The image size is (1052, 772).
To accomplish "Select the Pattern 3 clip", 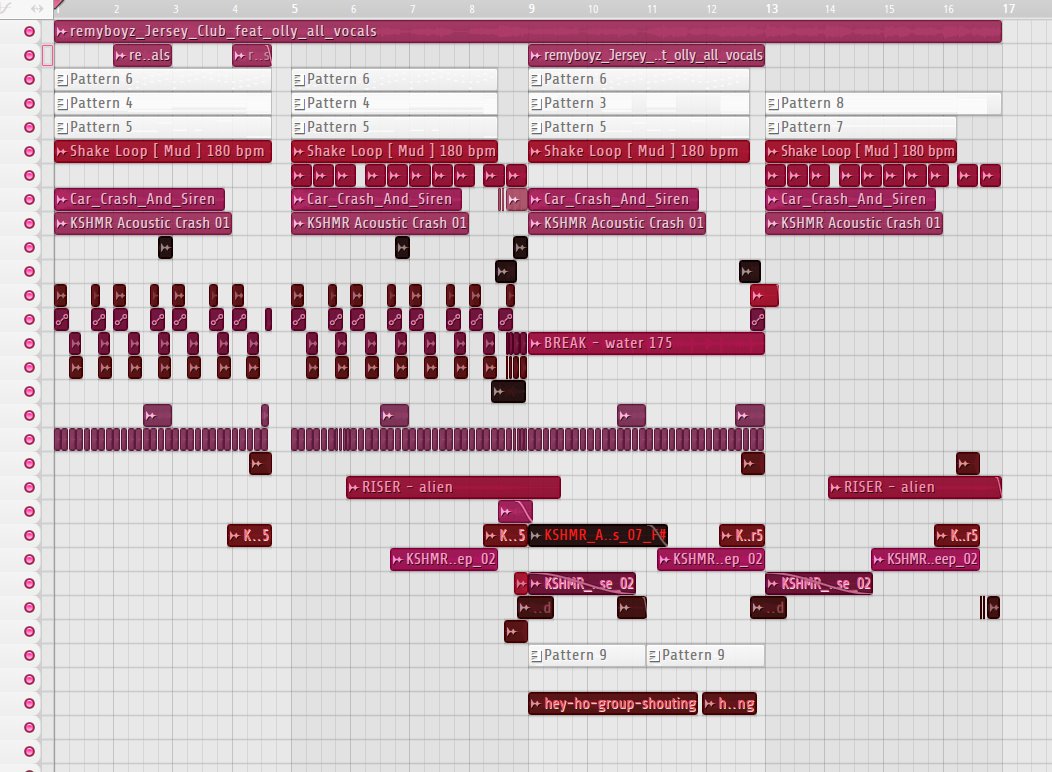I will [639, 104].
